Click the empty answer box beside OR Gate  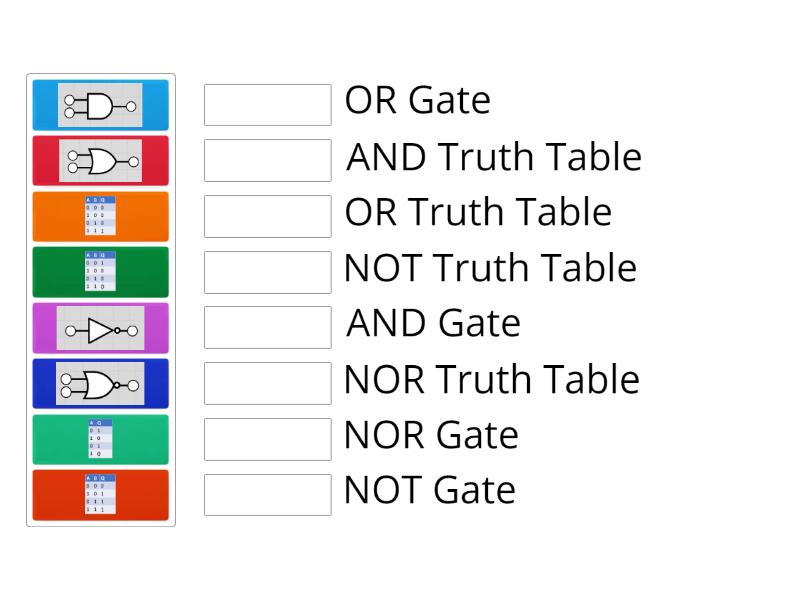click(x=267, y=105)
